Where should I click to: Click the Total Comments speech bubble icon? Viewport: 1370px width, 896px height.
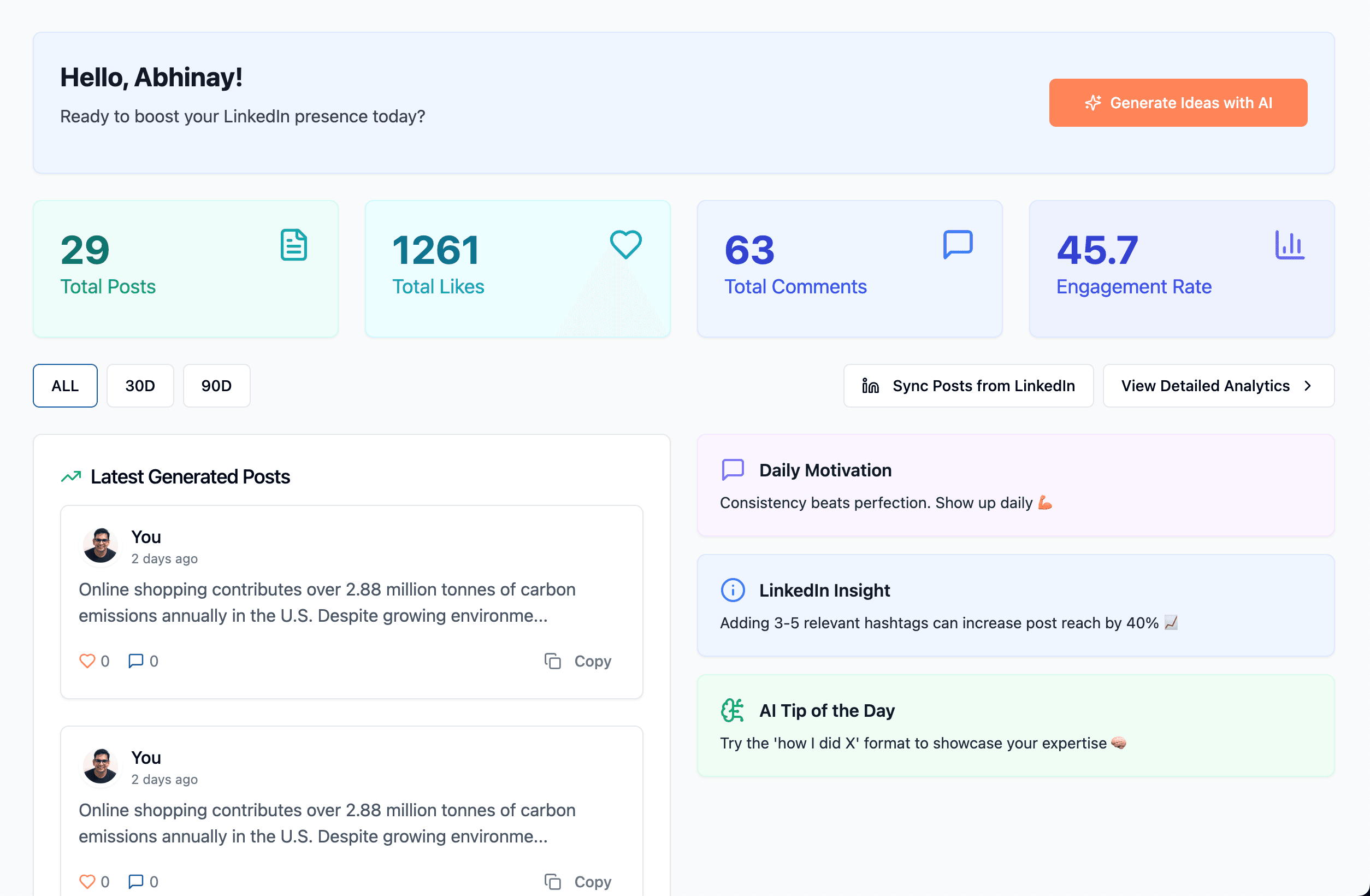(957, 245)
